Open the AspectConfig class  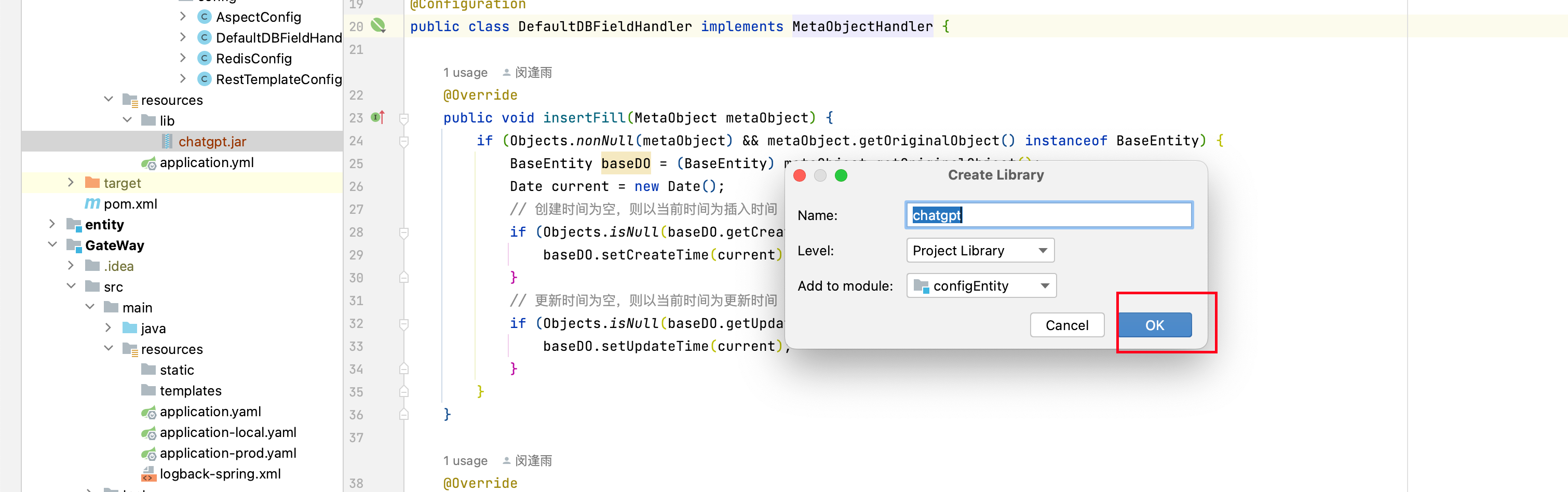click(x=258, y=17)
